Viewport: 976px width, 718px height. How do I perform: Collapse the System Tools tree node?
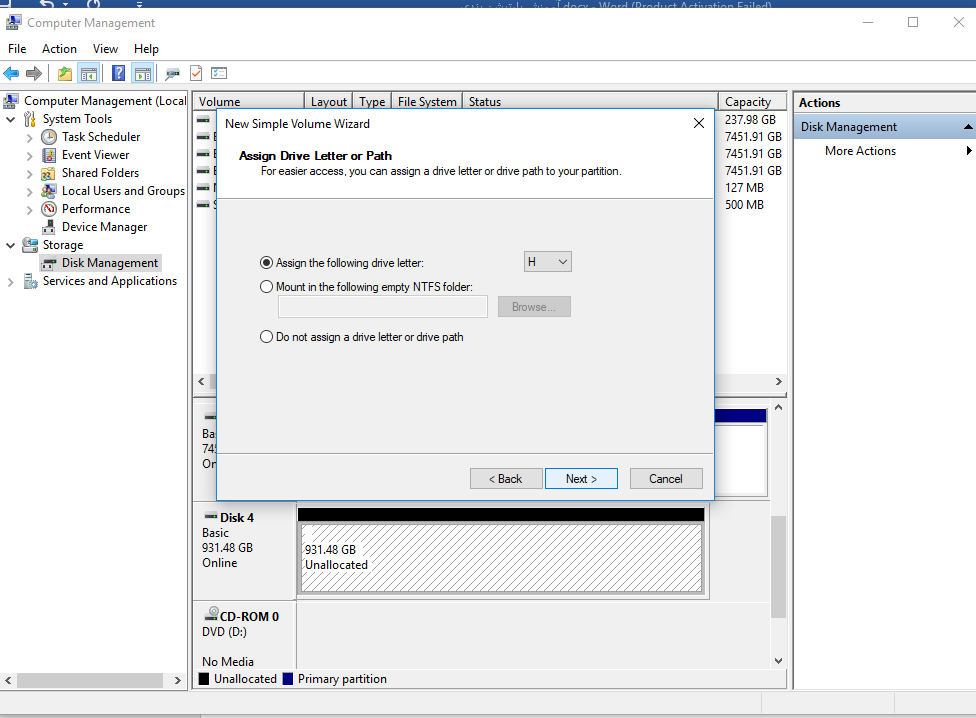click(x=11, y=119)
